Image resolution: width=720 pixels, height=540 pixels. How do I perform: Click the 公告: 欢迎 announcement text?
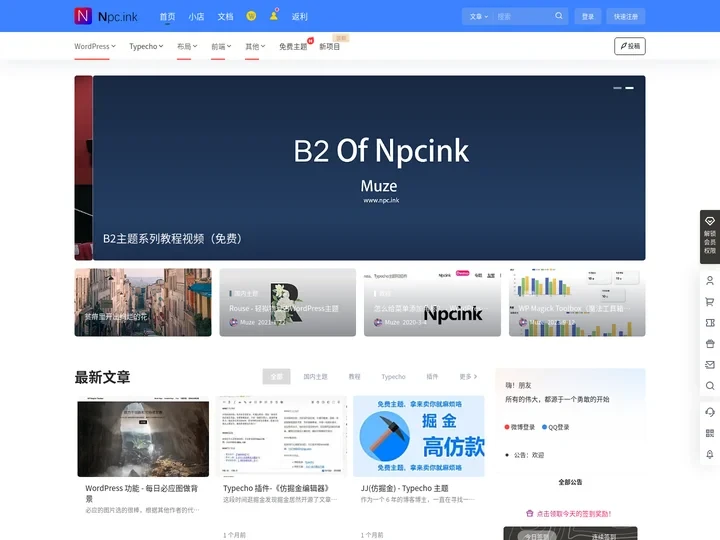coord(529,455)
